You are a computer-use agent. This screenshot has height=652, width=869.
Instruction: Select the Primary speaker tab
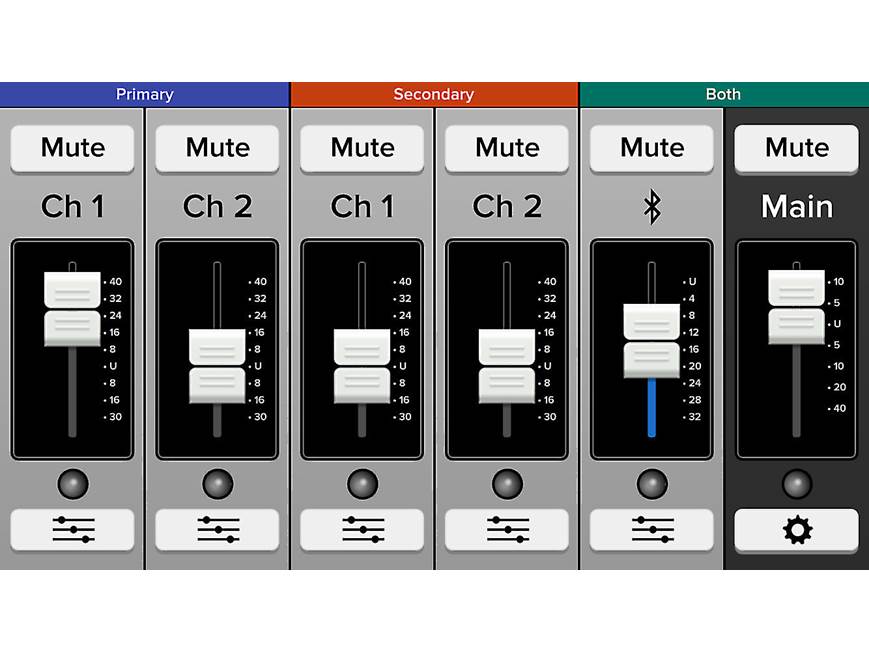(x=145, y=94)
